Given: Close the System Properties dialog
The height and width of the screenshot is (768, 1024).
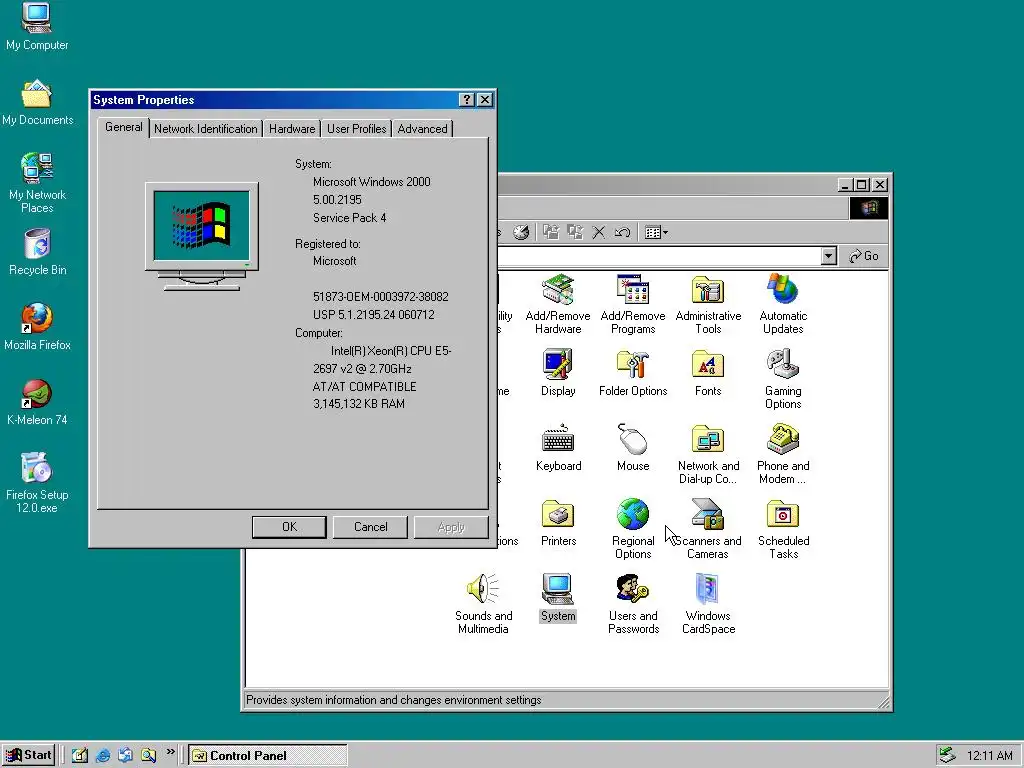Looking at the screenshot, I should pyautogui.click(x=485, y=99).
